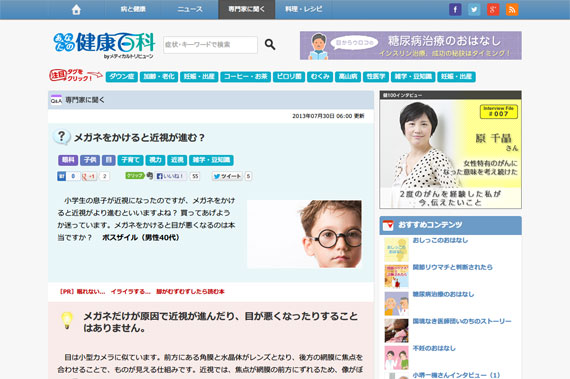Focus the keyword search input field
This screenshot has height=379, width=570.
pyautogui.click(x=210, y=45)
